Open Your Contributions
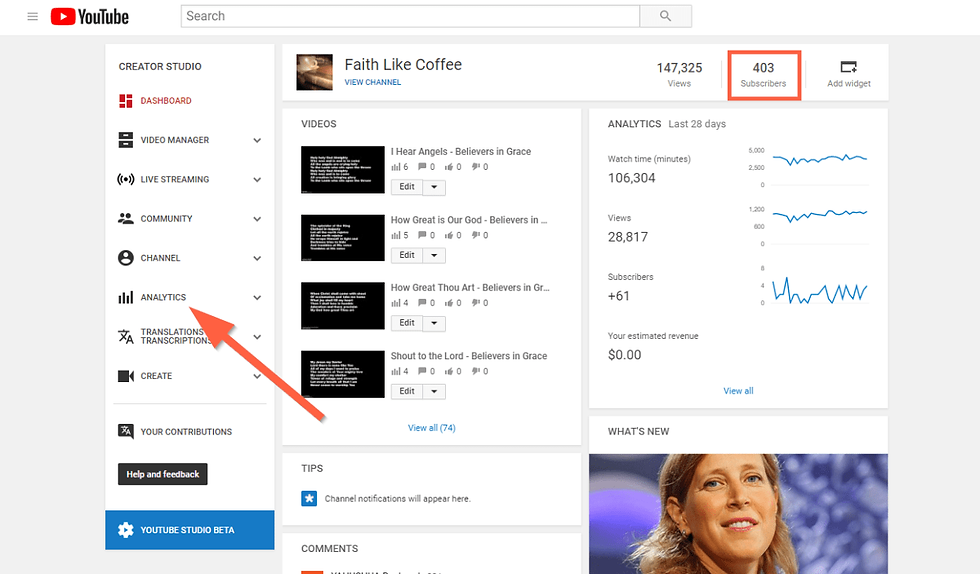980x574 pixels. click(x=186, y=432)
